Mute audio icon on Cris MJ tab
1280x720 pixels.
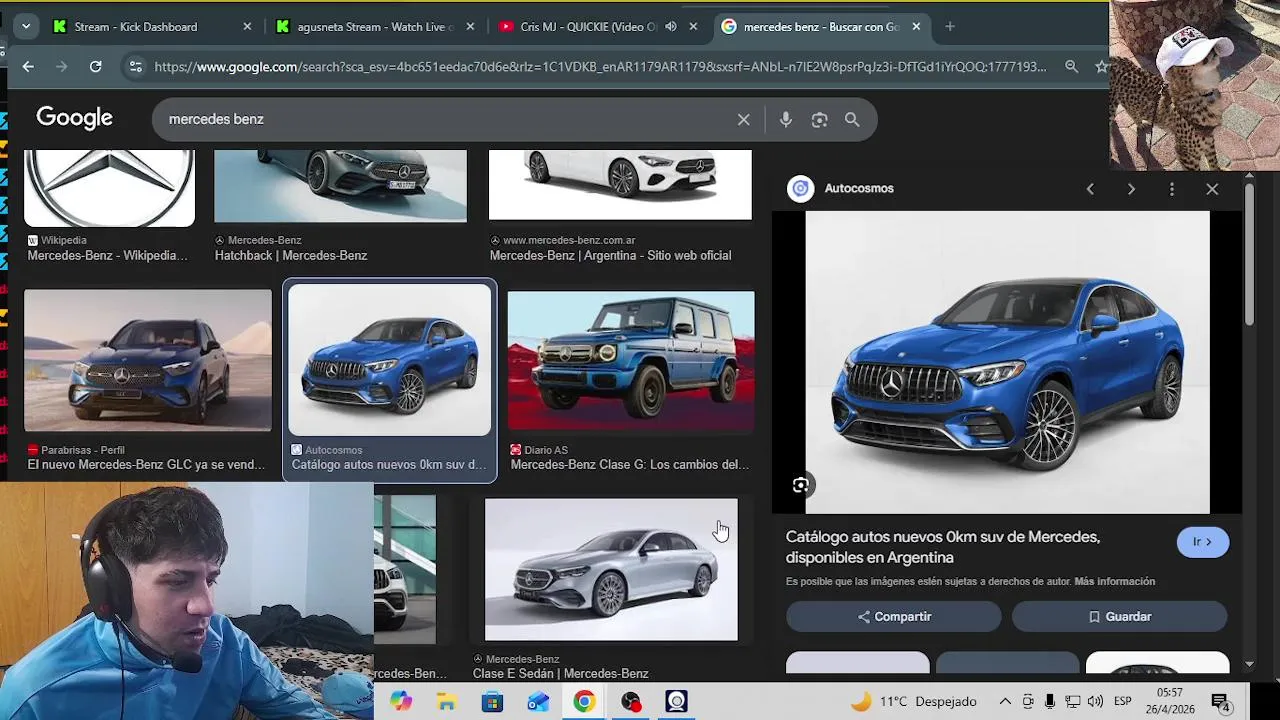pyautogui.click(x=671, y=27)
